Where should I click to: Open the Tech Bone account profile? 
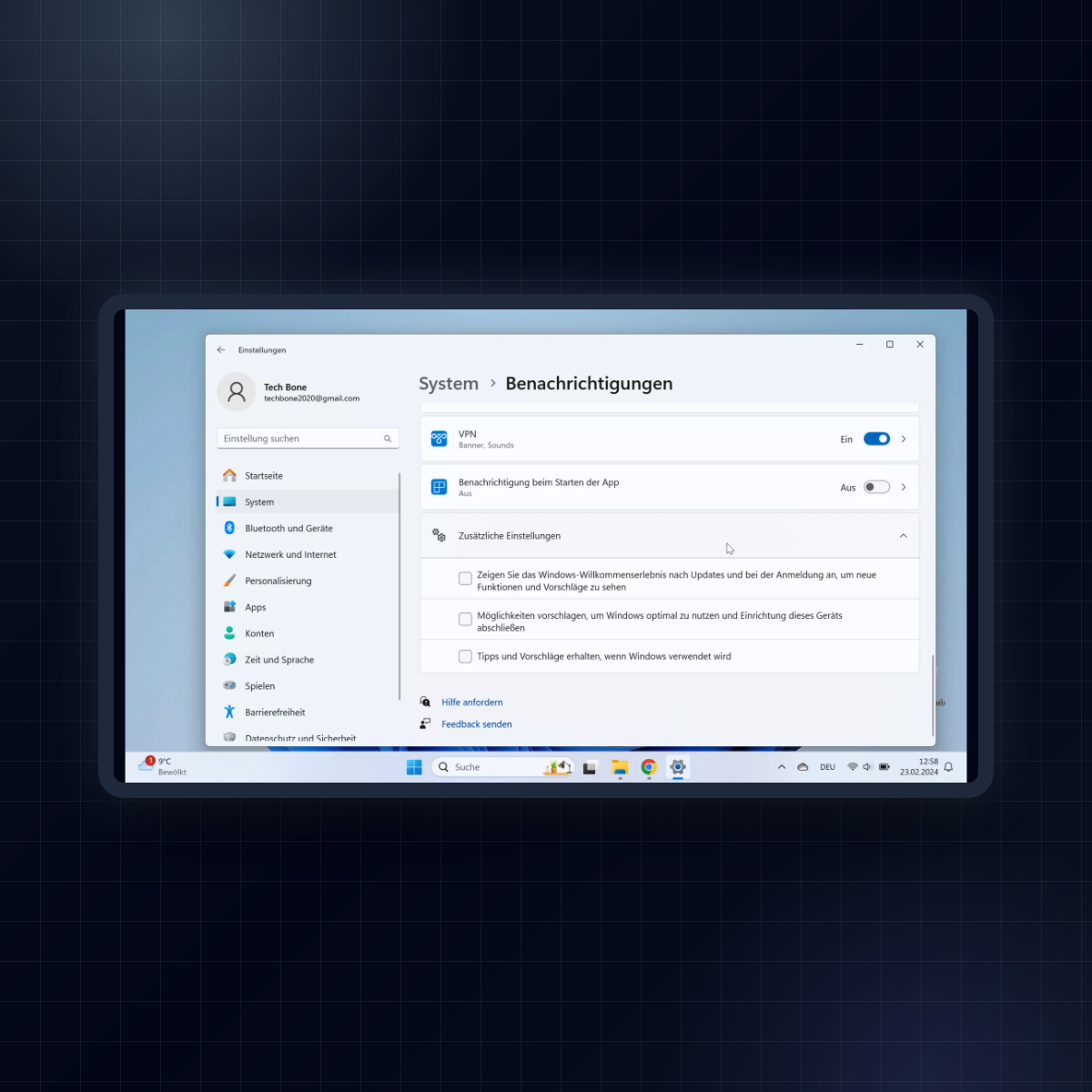coord(289,392)
